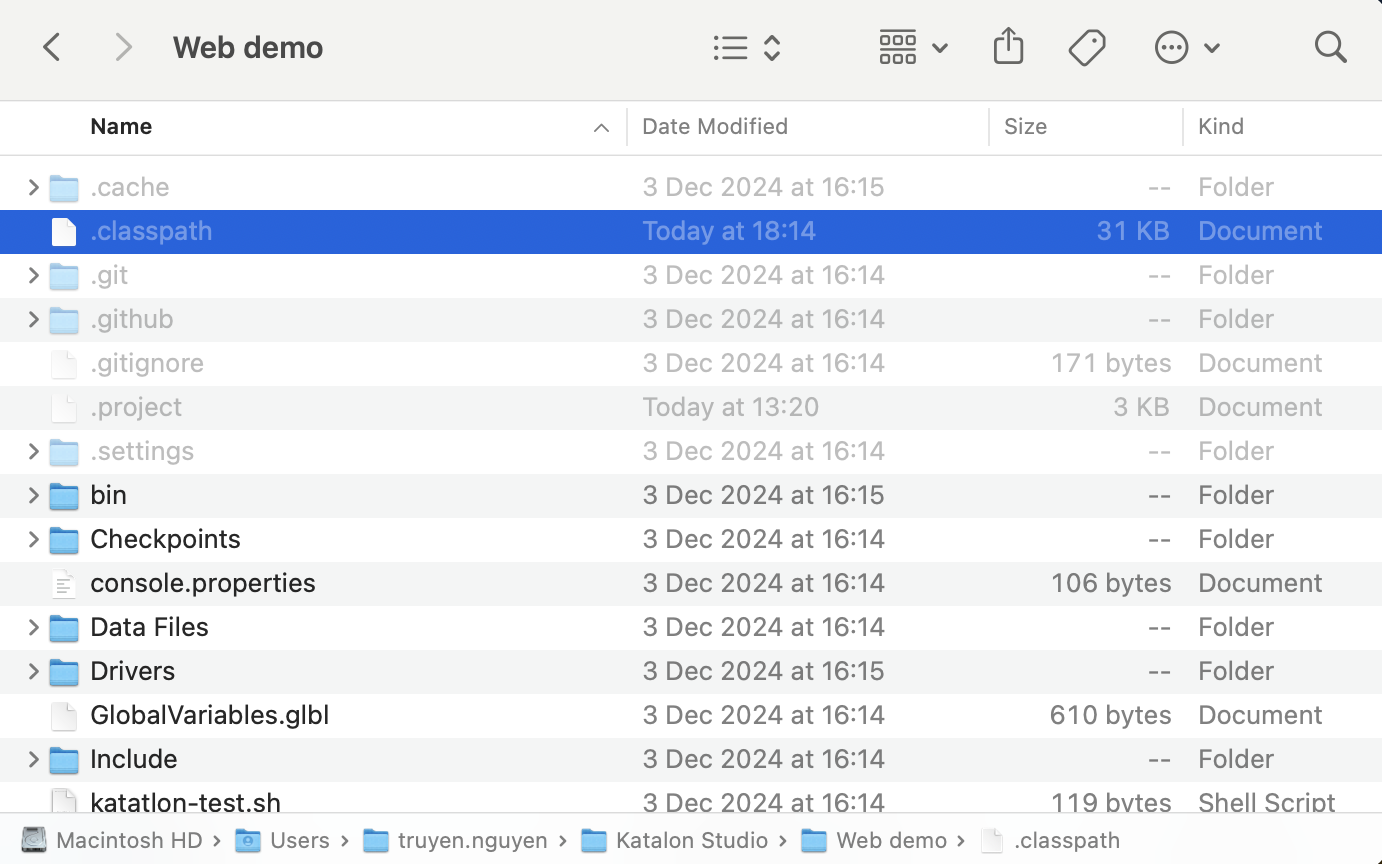Sort files by Size column
This screenshot has height=864, width=1382.
[1025, 127]
